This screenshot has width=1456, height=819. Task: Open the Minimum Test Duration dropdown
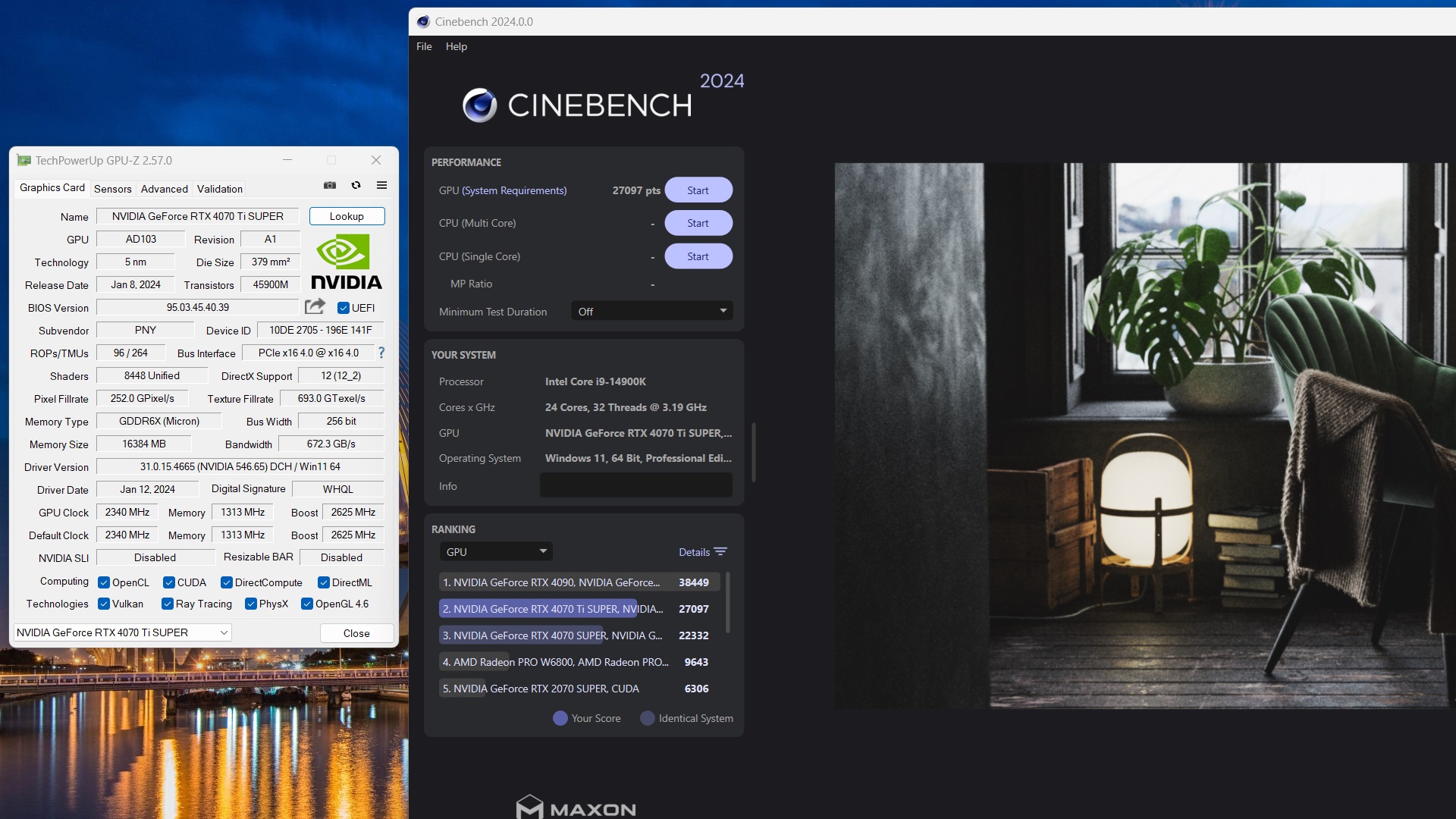pos(651,311)
